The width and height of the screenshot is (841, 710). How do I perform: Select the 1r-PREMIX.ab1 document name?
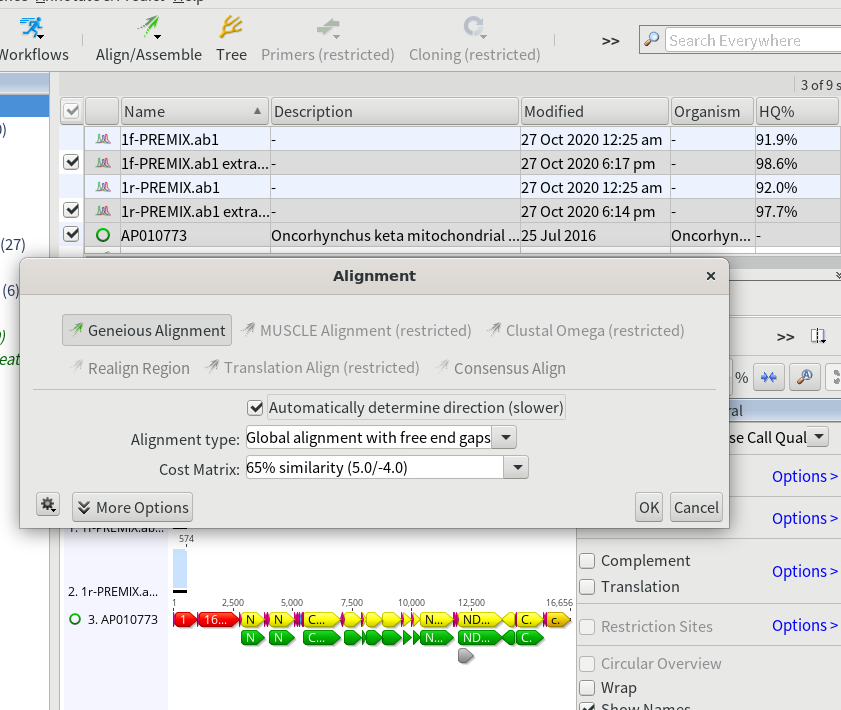171,188
